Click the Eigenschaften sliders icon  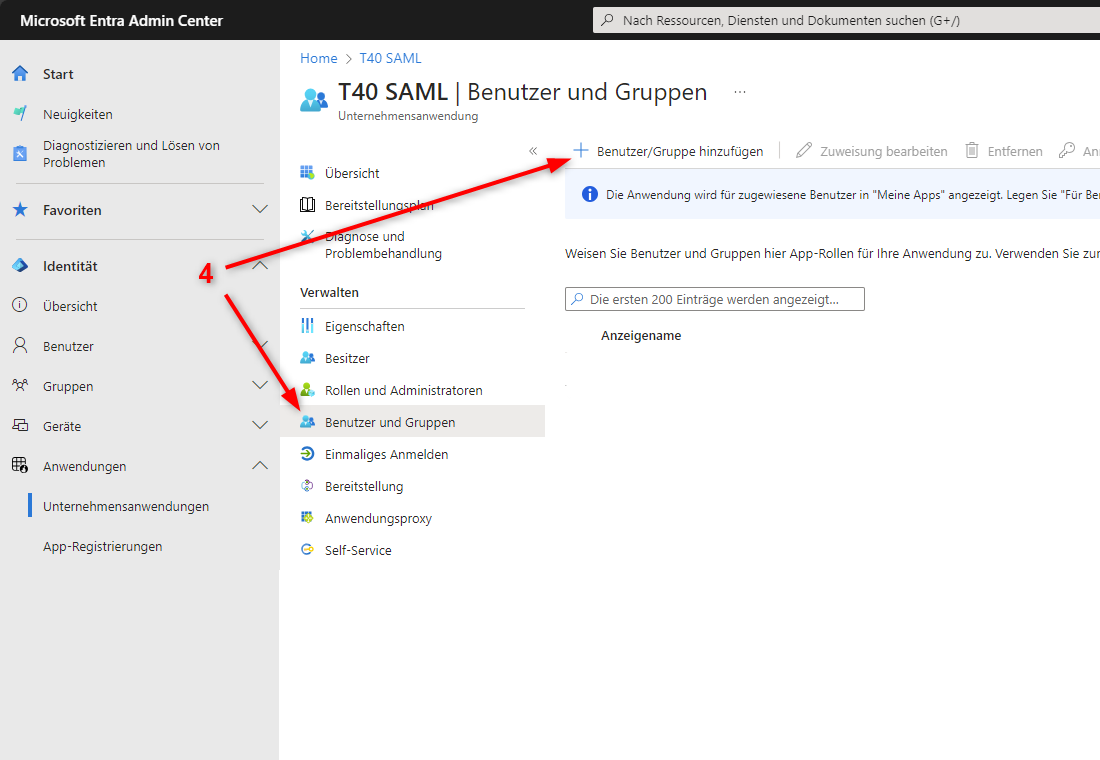(307, 326)
